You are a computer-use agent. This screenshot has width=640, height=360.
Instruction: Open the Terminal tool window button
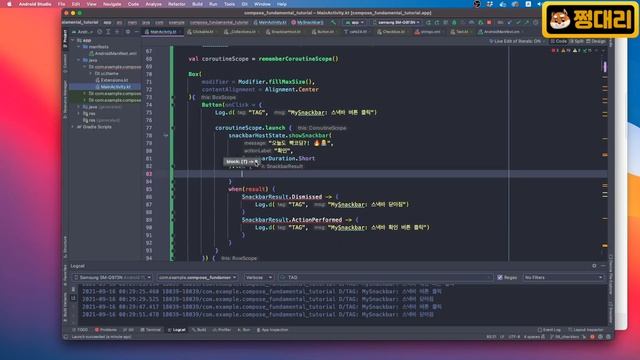(151, 330)
